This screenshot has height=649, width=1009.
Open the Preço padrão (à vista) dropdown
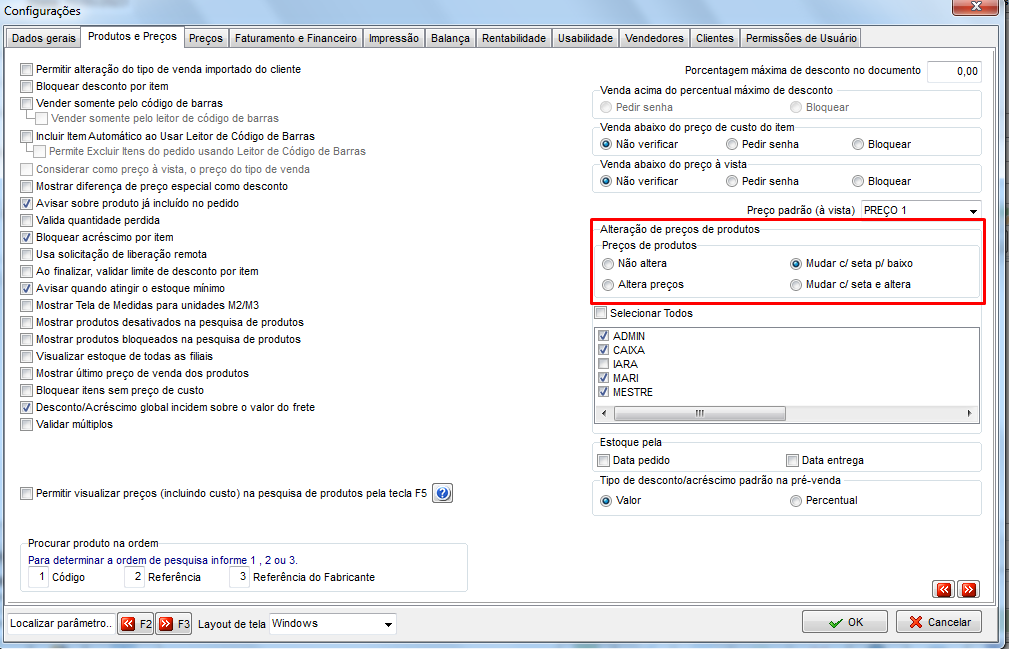(973, 211)
